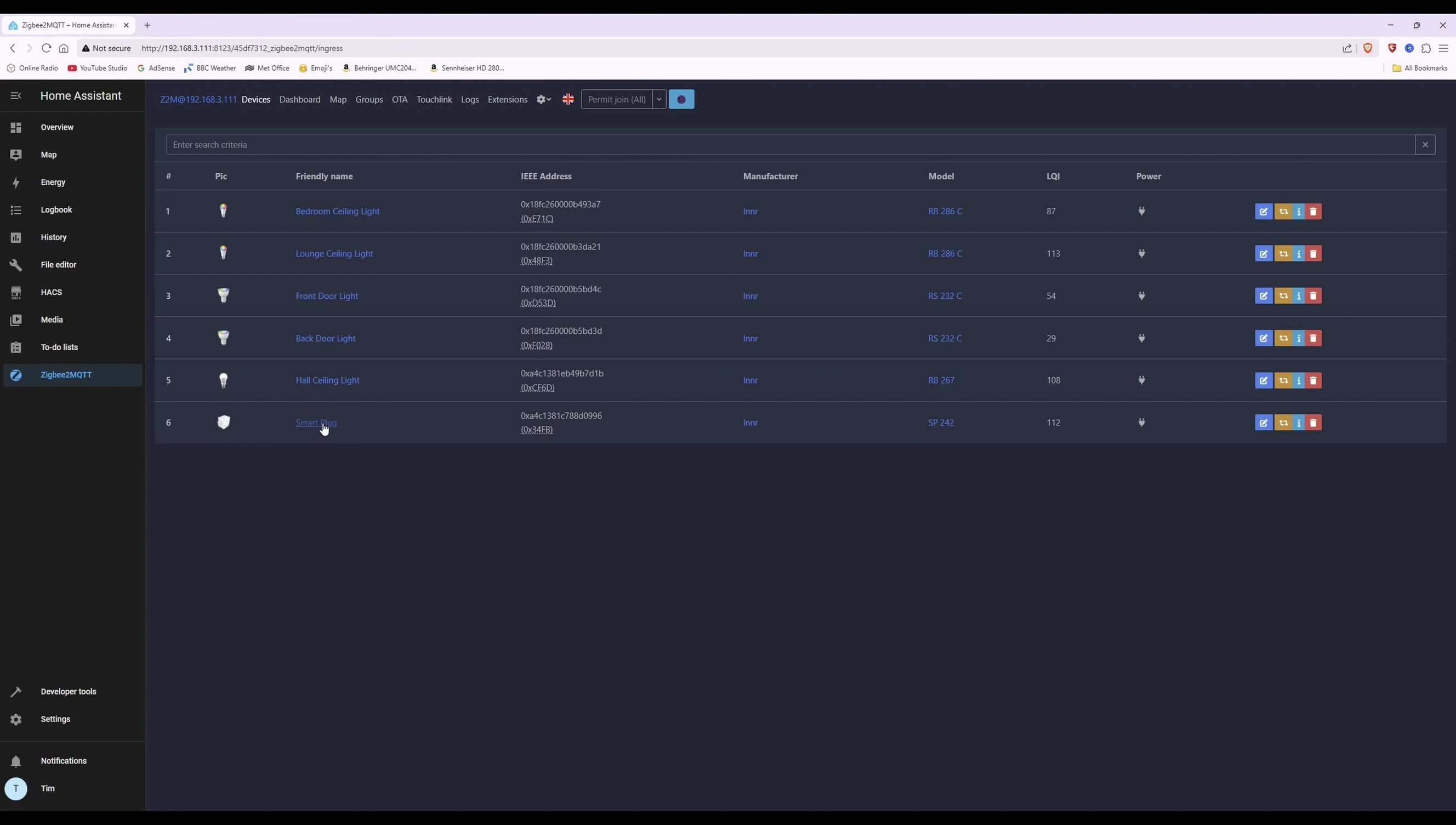
Task: Open File editor in sidebar
Action: tap(72, 265)
